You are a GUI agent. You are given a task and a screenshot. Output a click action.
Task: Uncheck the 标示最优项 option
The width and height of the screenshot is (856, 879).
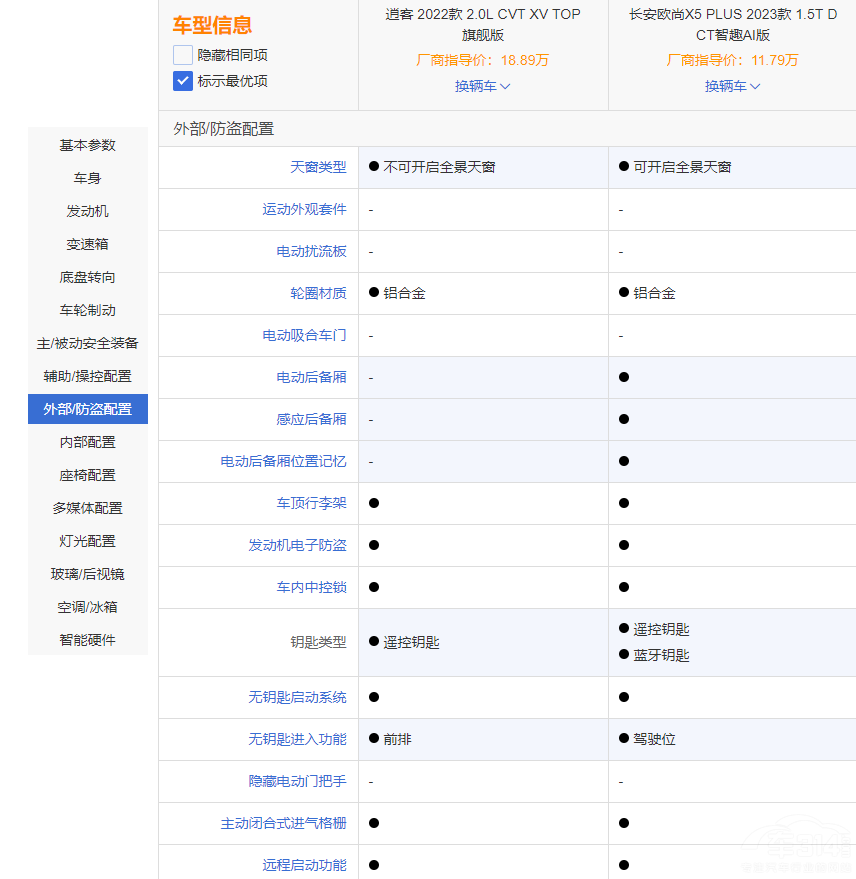pyautogui.click(x=181, y=81)
